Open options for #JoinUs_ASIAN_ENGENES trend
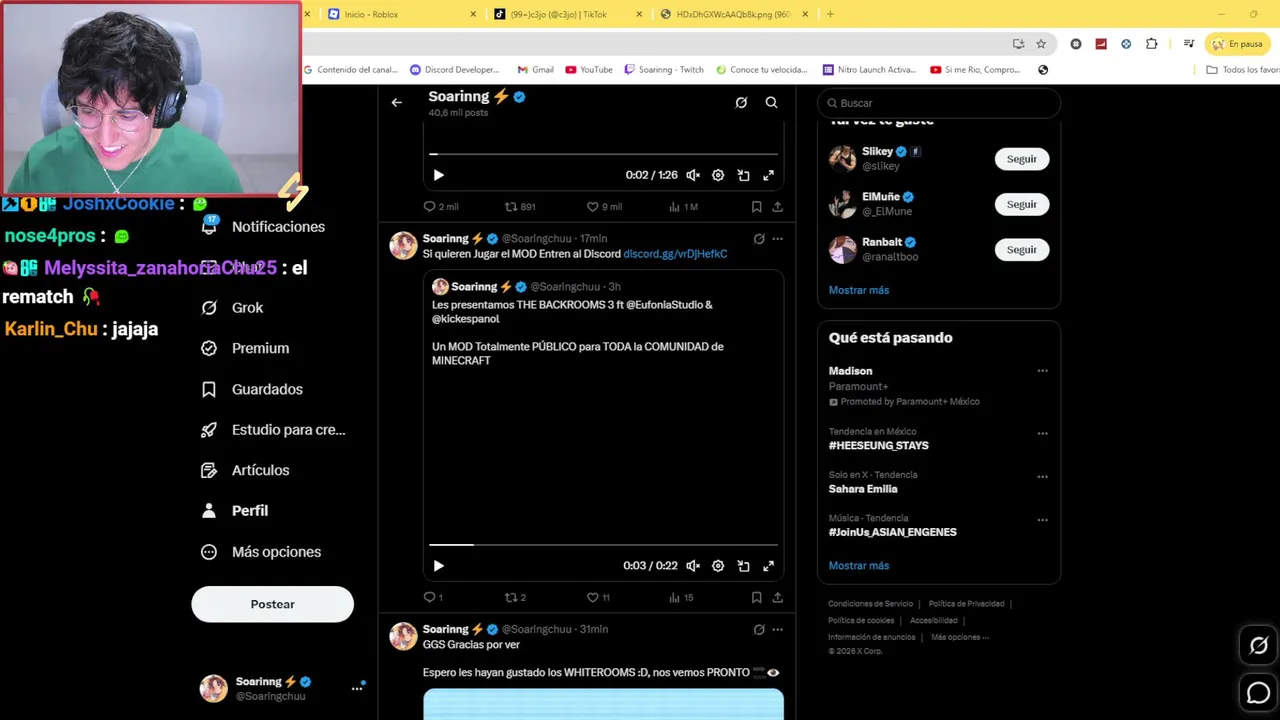Screen dimensions: 1280x720 point(1042,520)
